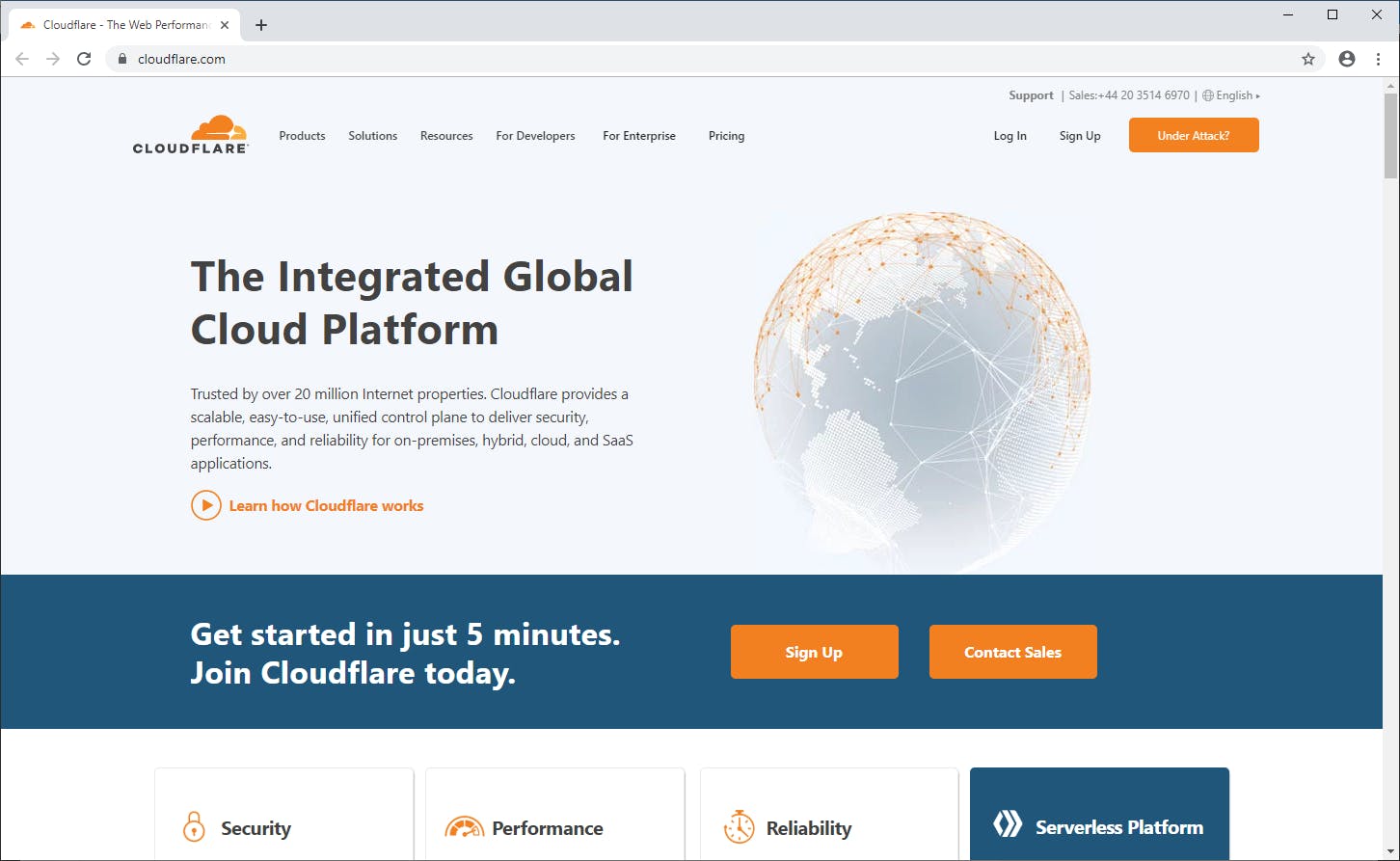
Task: Click the heading "The Integrated Global Cloud Platform"
Action: [x=413, y=303]
